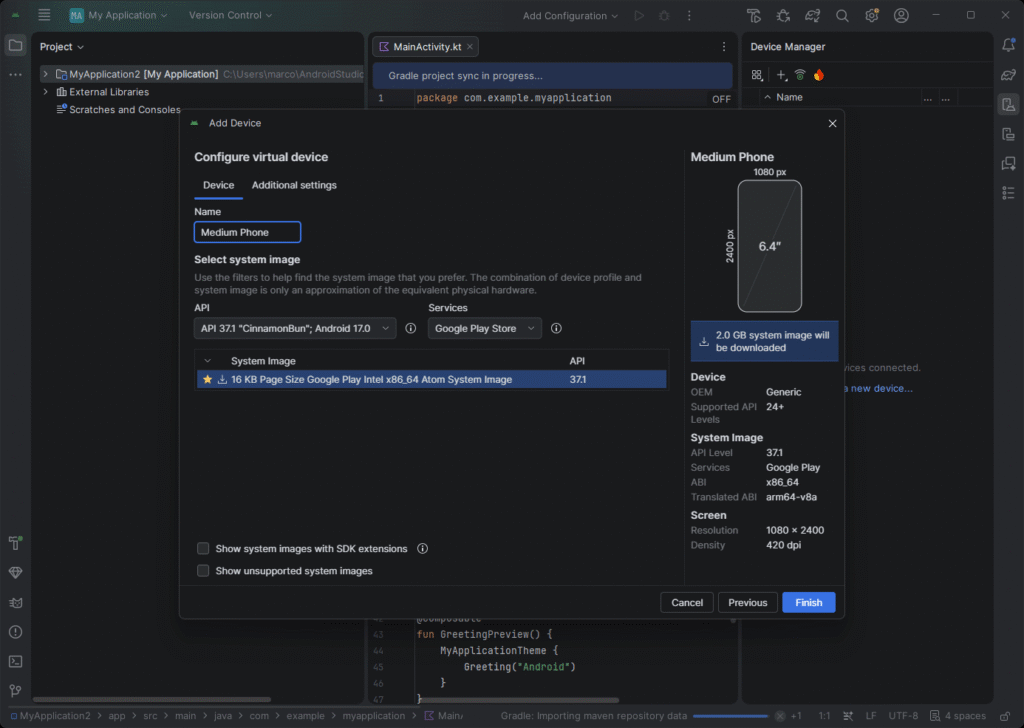Open Search Everywhere magnifier icon

coord(842,16)
